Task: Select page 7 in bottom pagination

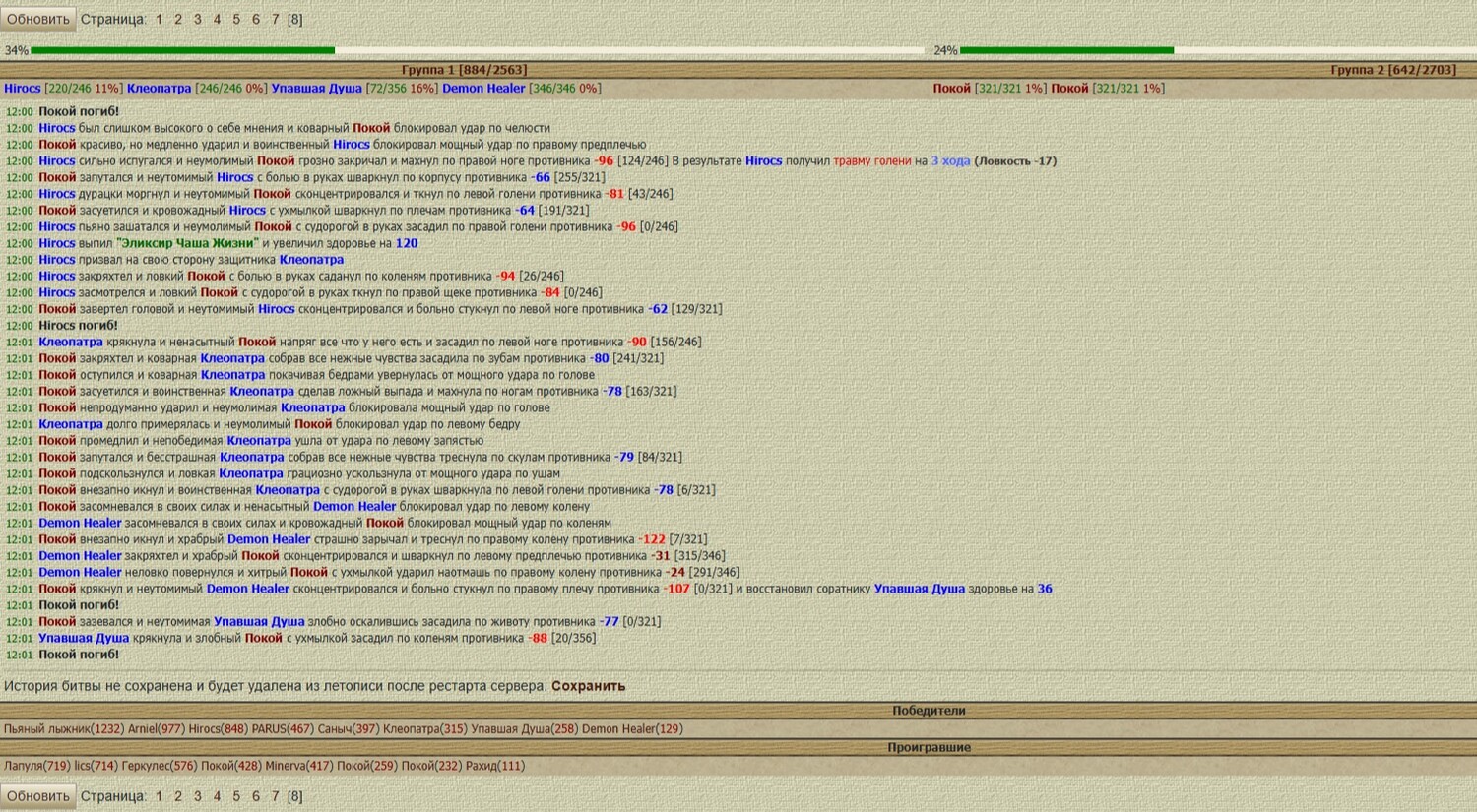Action: tap(275, 795)
